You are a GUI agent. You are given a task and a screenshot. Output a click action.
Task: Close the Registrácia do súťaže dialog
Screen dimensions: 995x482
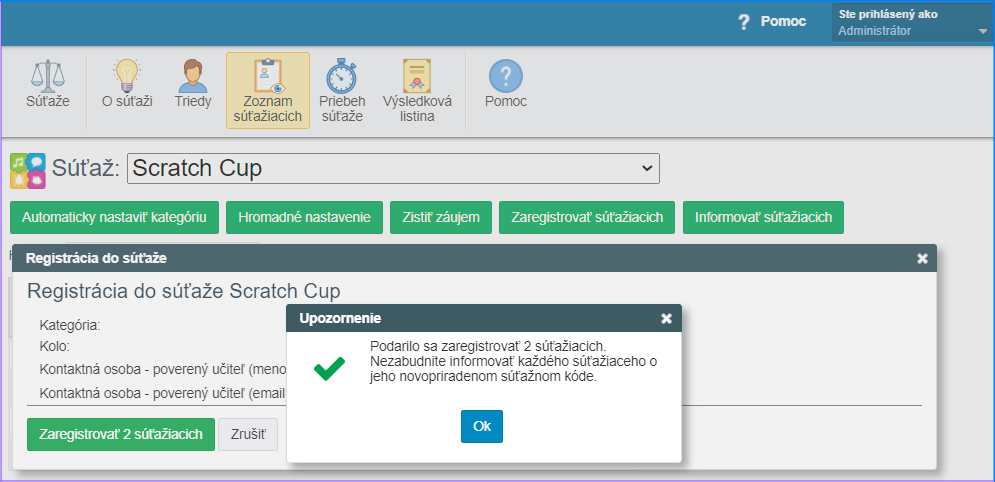point(922,258)
